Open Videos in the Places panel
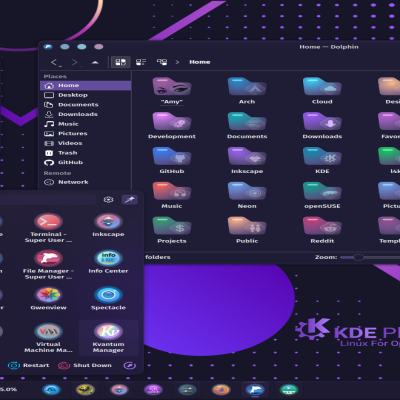Viewport: 400px width, 400px height. click(86, 143)
